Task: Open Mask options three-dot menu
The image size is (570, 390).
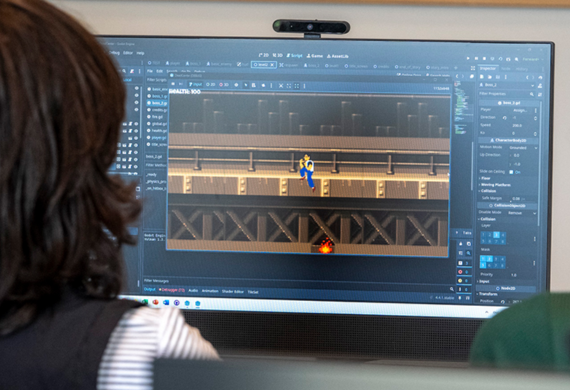Action: coord(534,263)
